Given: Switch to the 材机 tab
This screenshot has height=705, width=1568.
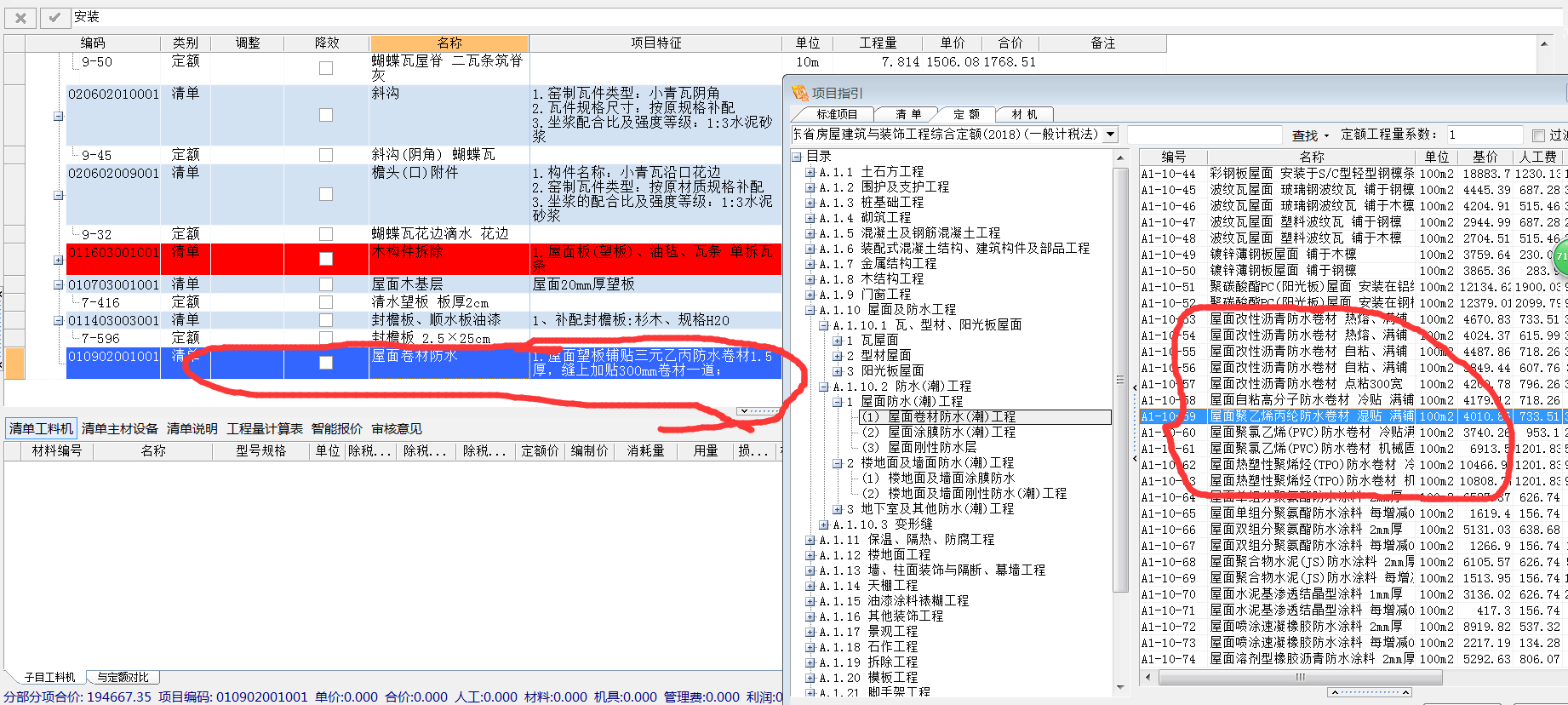Looking at the screenshot, I should (1024, 114).
